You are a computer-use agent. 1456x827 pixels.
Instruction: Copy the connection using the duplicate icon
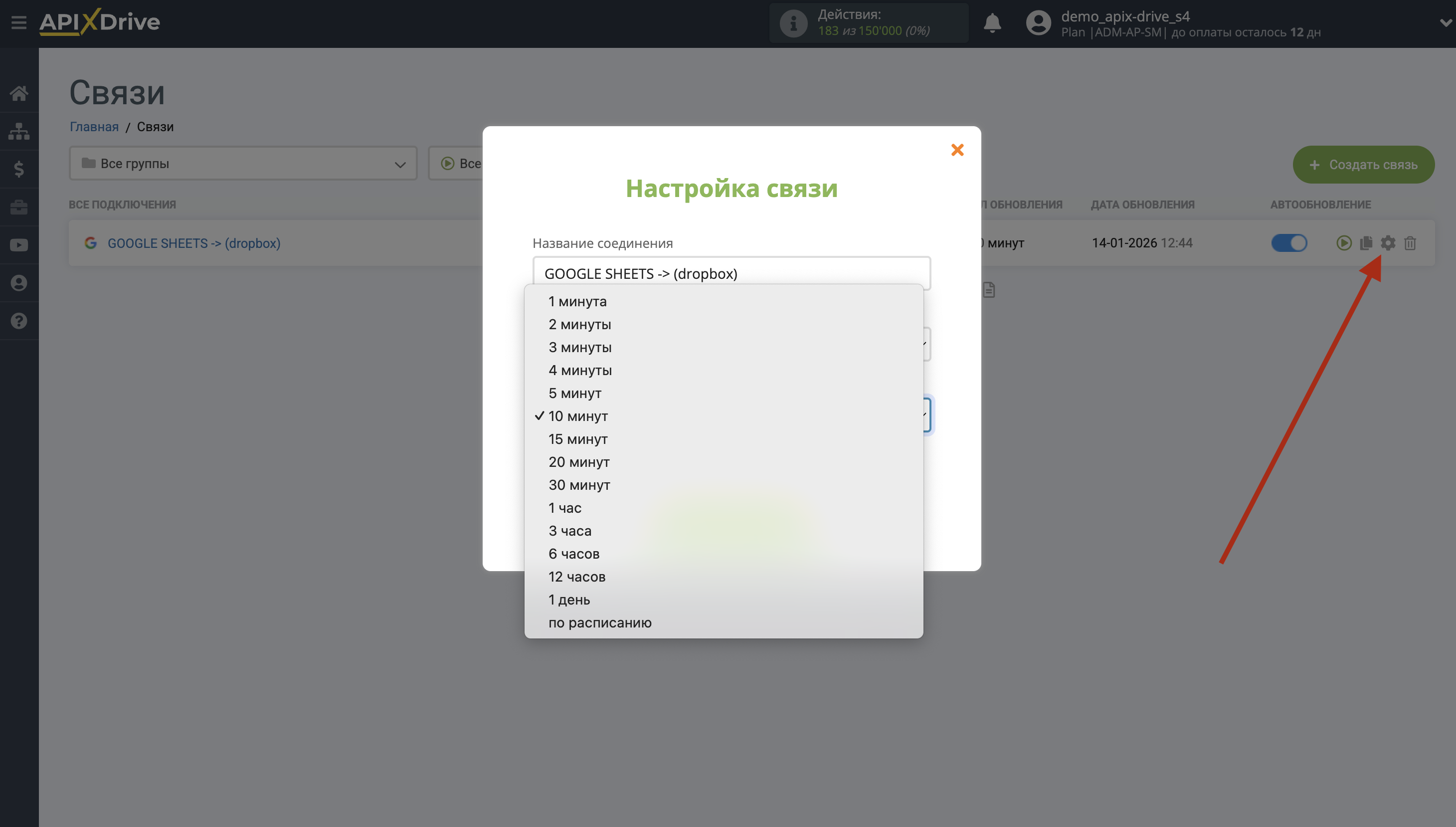(x=1366, y=243)
